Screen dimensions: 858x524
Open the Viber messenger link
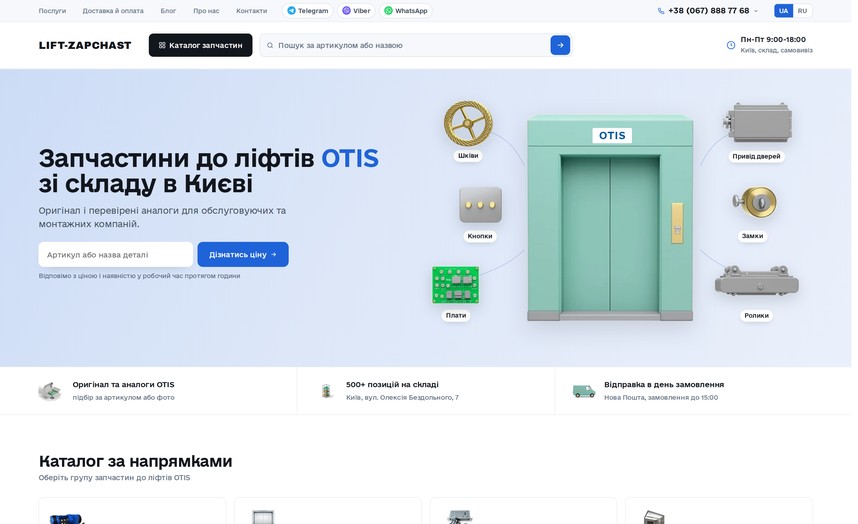pyautogui.click(x=356, y=11)
